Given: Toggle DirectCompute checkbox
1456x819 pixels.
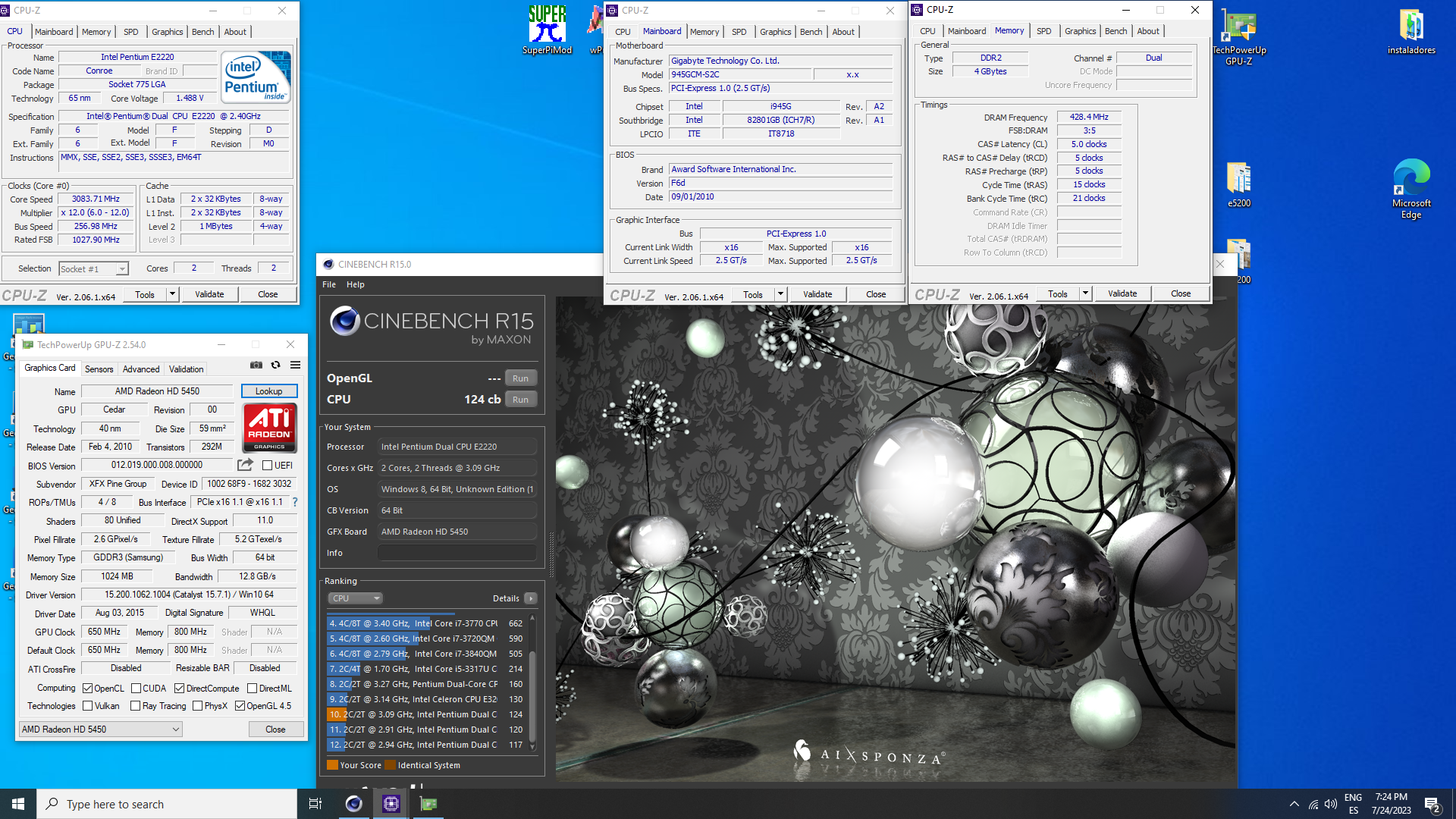Looking at the screenshot, I should click(x=180, y=689).
